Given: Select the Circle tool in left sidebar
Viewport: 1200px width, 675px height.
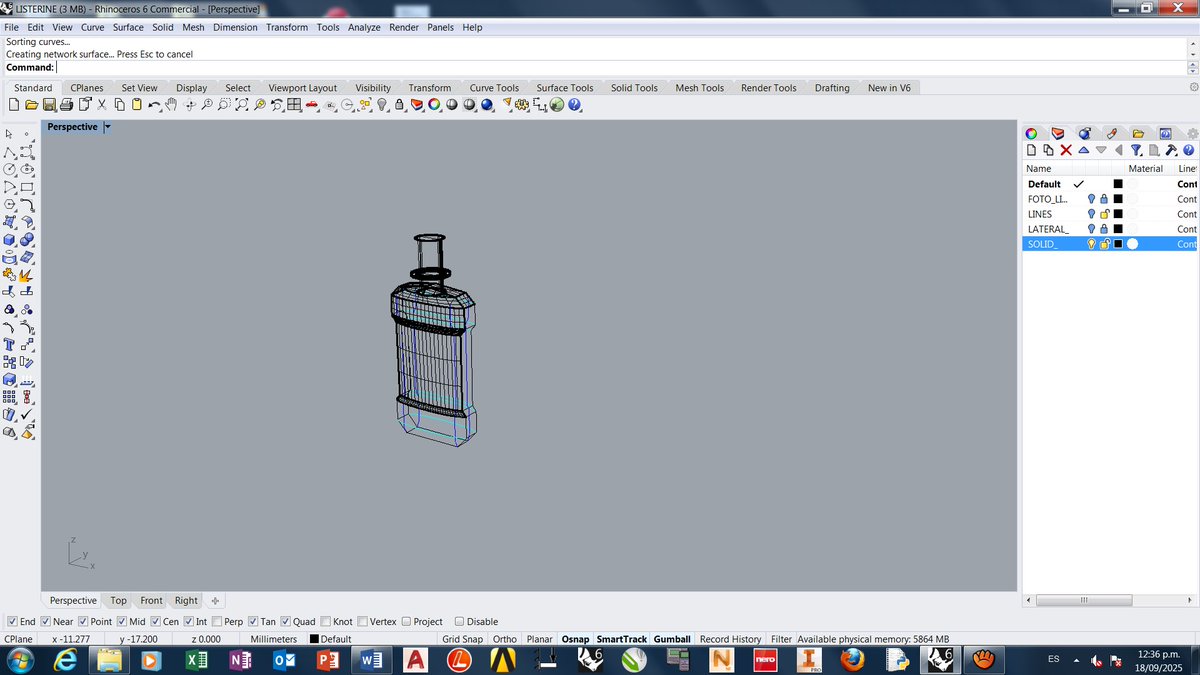Looking at the screenshot, I should point(9,169).
